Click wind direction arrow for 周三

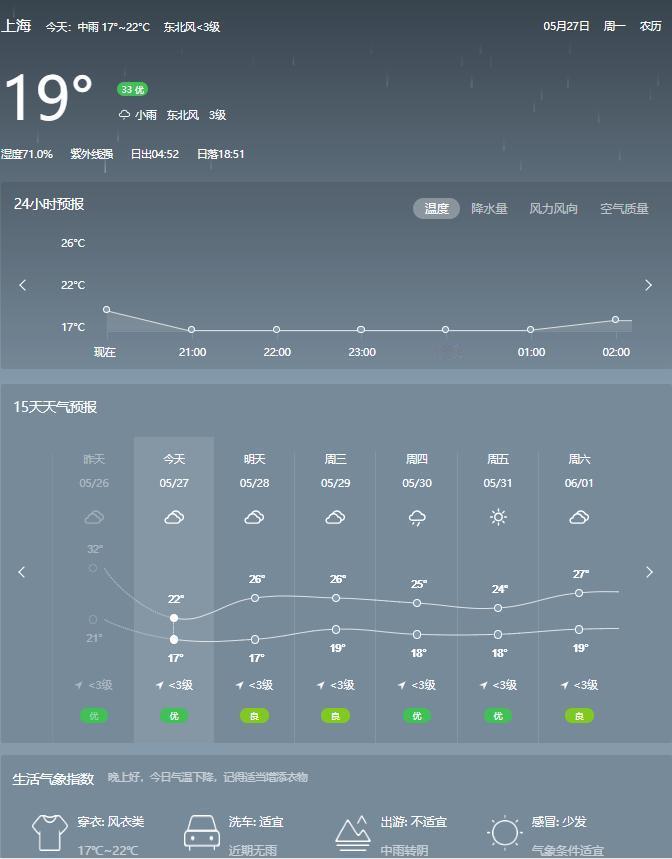[320, 685]
